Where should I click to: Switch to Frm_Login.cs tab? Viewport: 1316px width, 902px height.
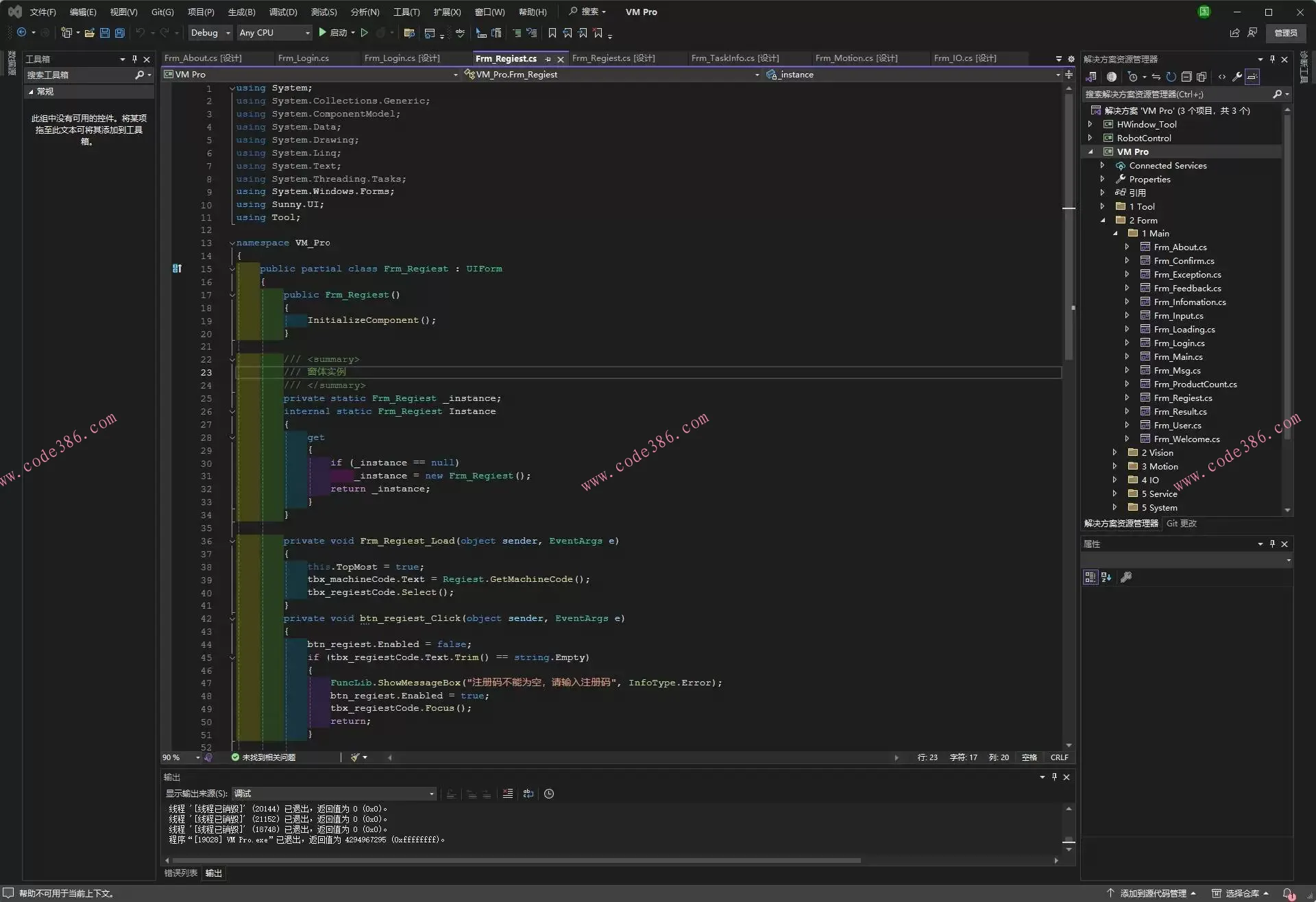(304, 58)
